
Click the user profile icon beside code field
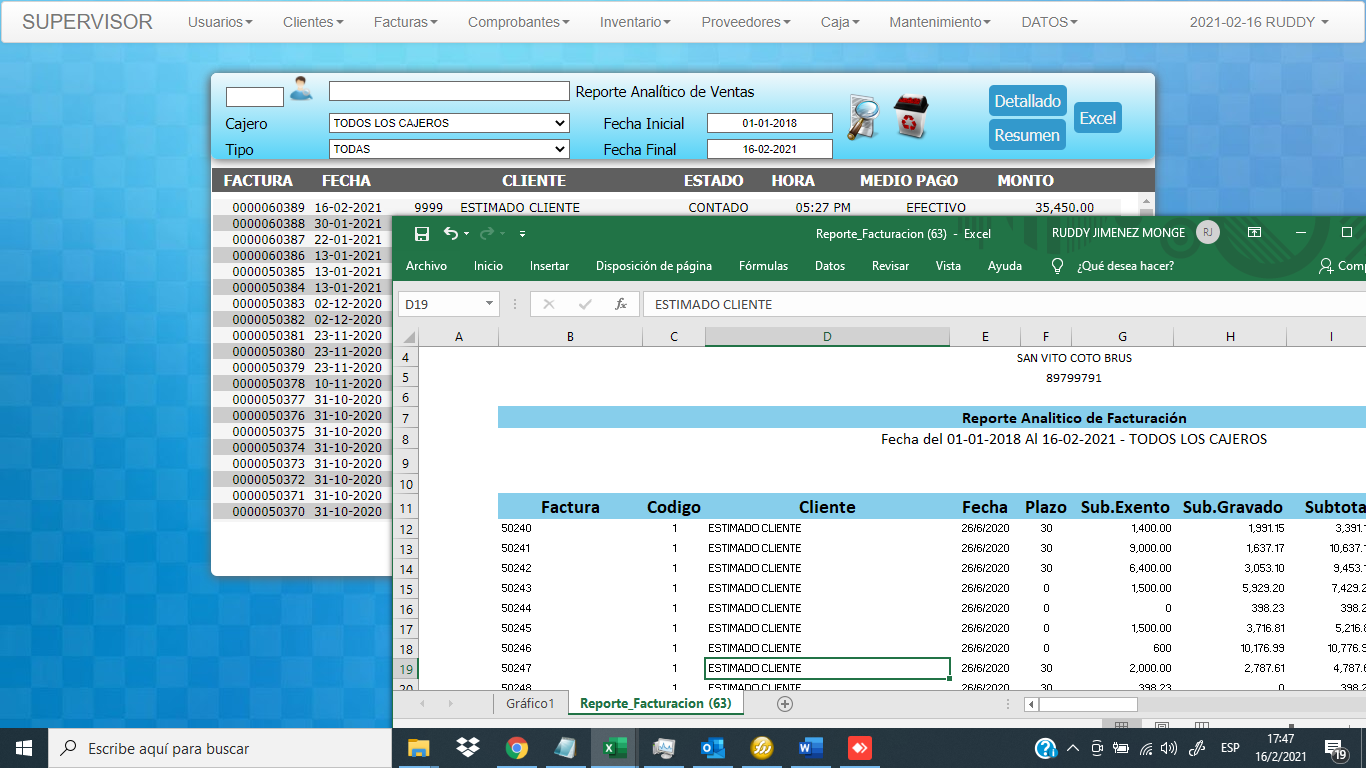tap(301, 90)
